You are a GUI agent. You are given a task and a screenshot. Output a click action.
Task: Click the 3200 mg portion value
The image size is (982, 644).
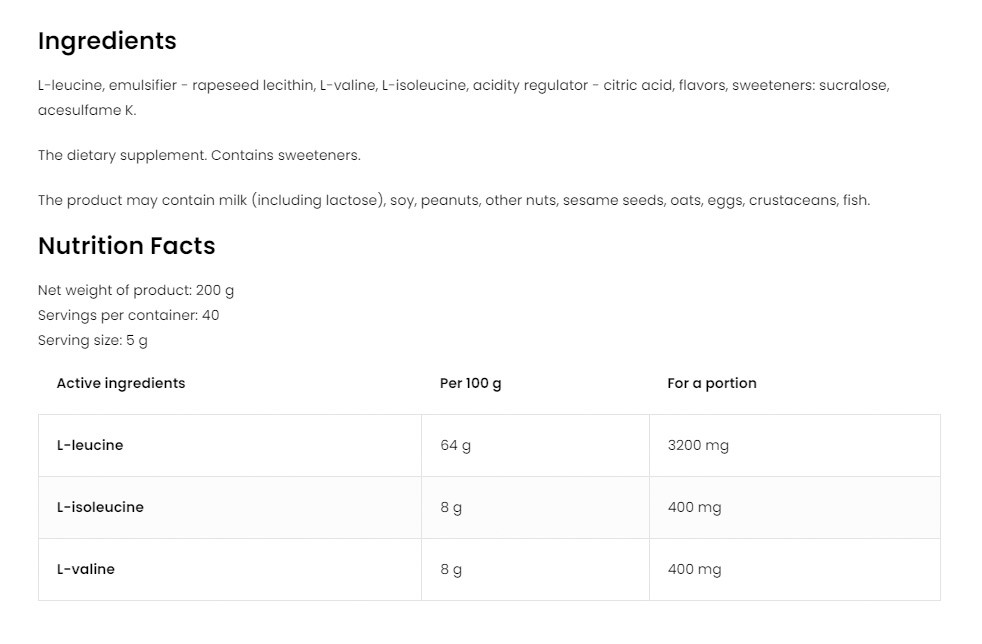point(698,445)
